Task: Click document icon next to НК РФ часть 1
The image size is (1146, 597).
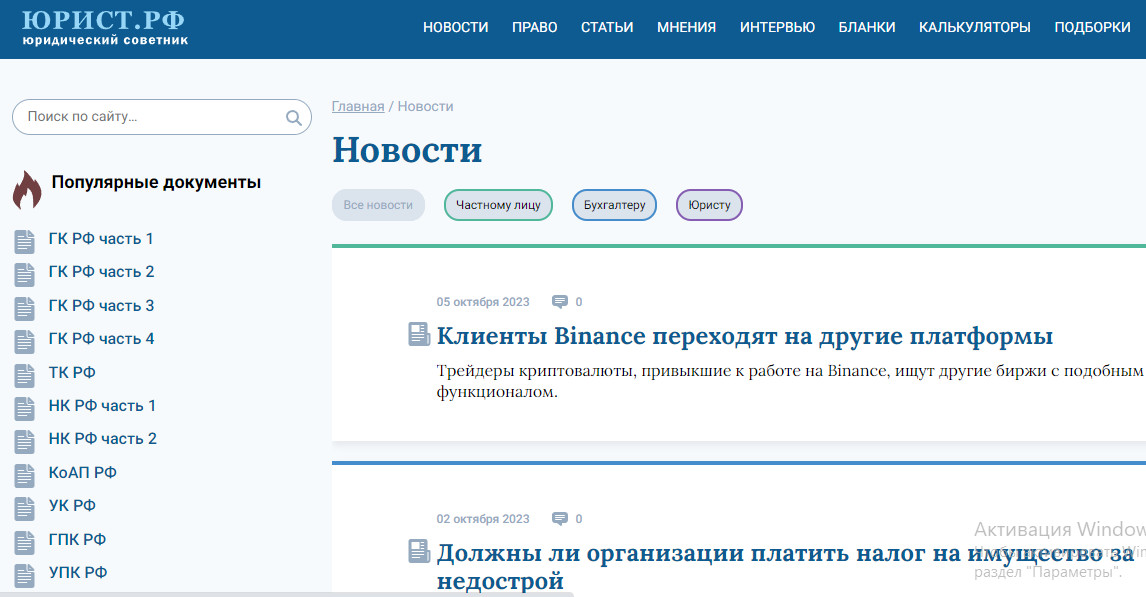Action: click(25, 408)
